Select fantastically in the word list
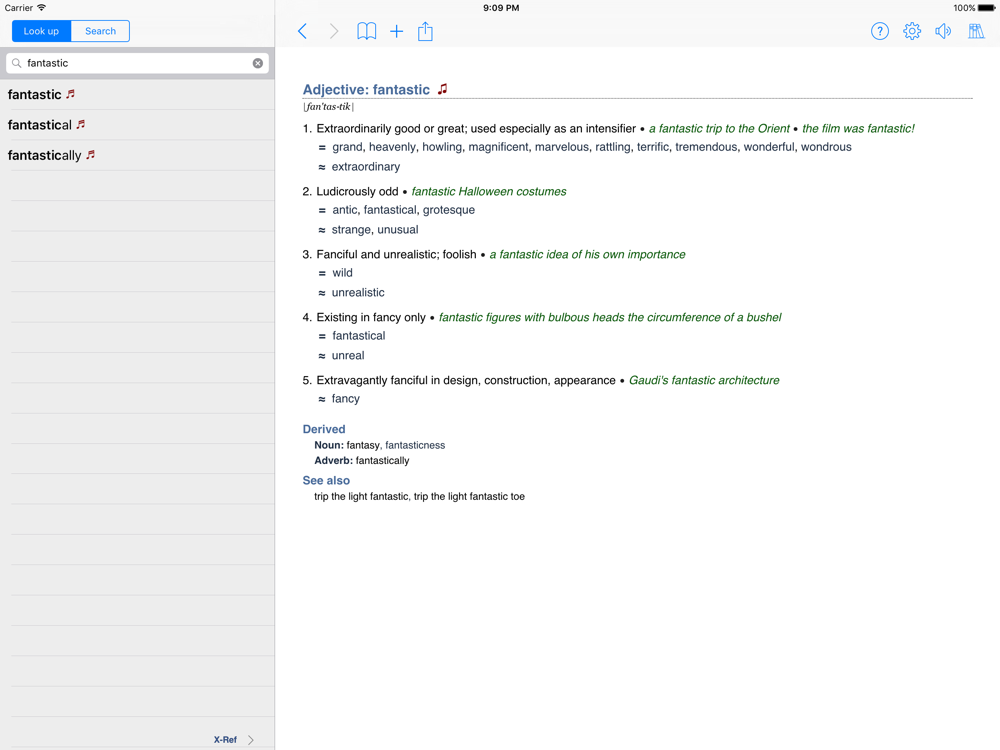The image size is (1000, 750). [44, 155]
